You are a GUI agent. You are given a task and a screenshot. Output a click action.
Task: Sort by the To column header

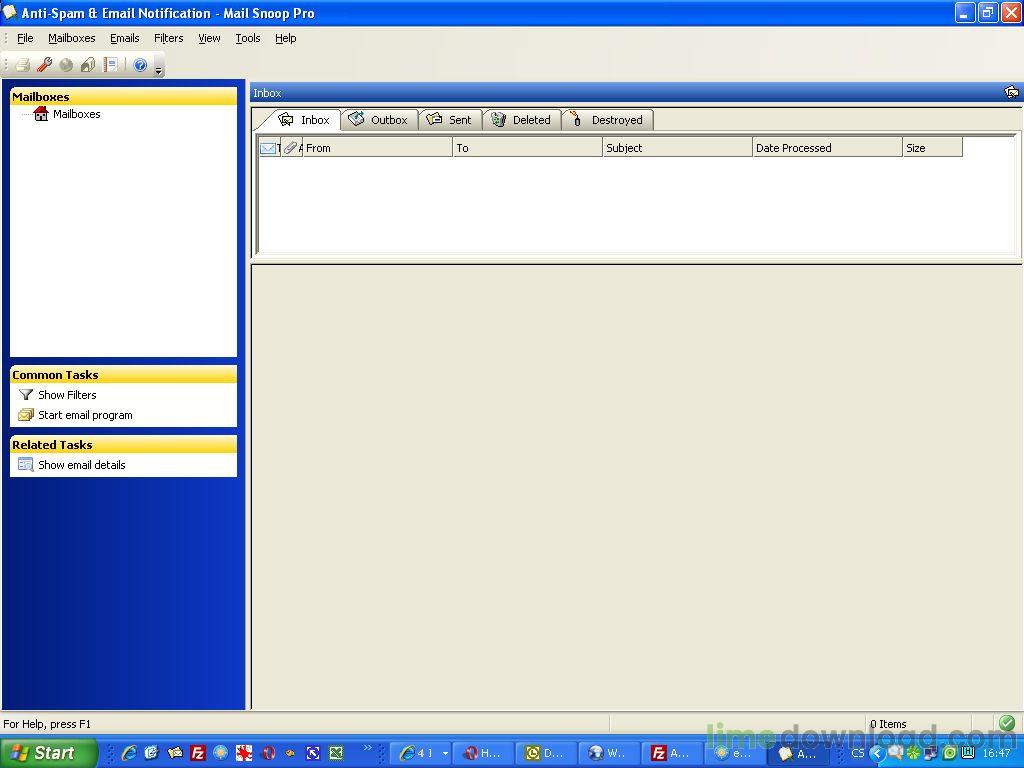pyautogui.click(x=528, y=148)
